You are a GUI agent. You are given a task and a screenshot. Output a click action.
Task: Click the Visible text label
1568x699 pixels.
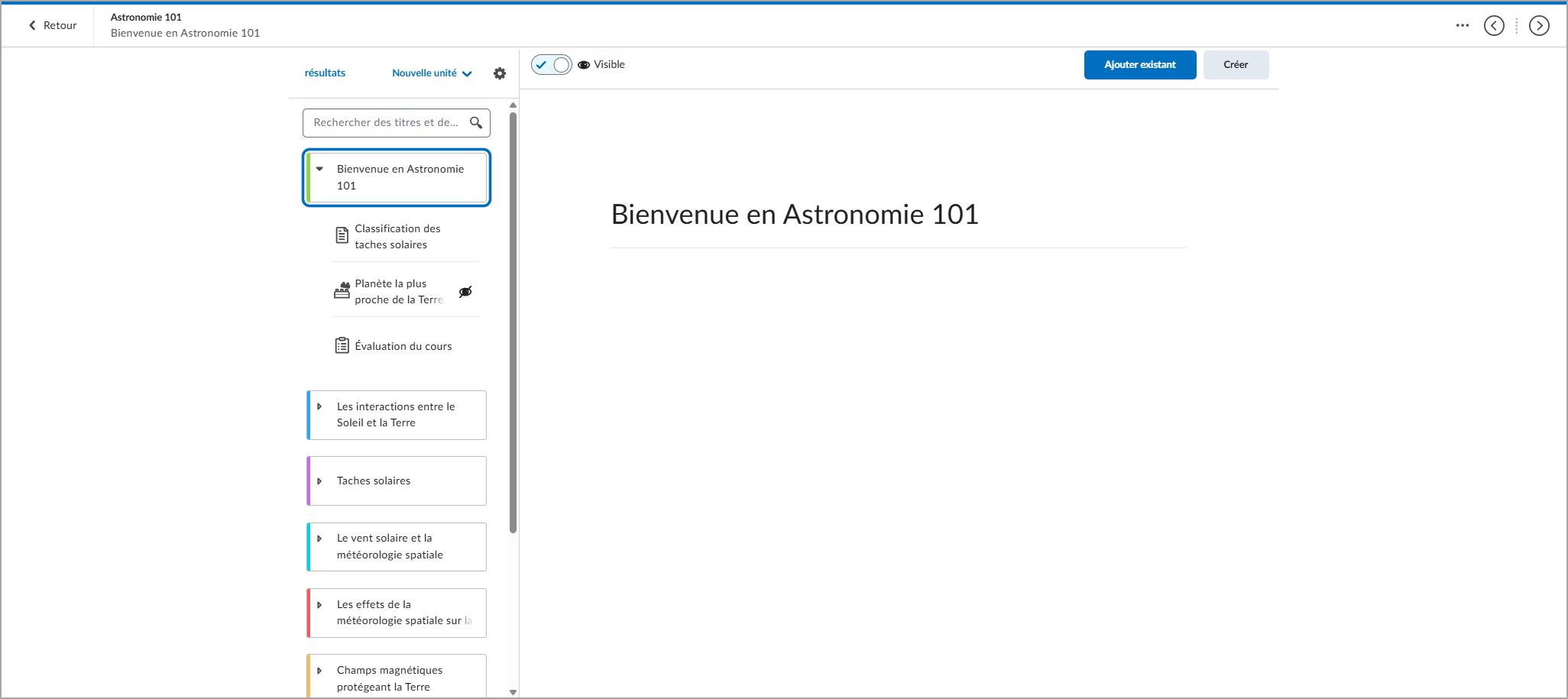click(x=609, y=64)
